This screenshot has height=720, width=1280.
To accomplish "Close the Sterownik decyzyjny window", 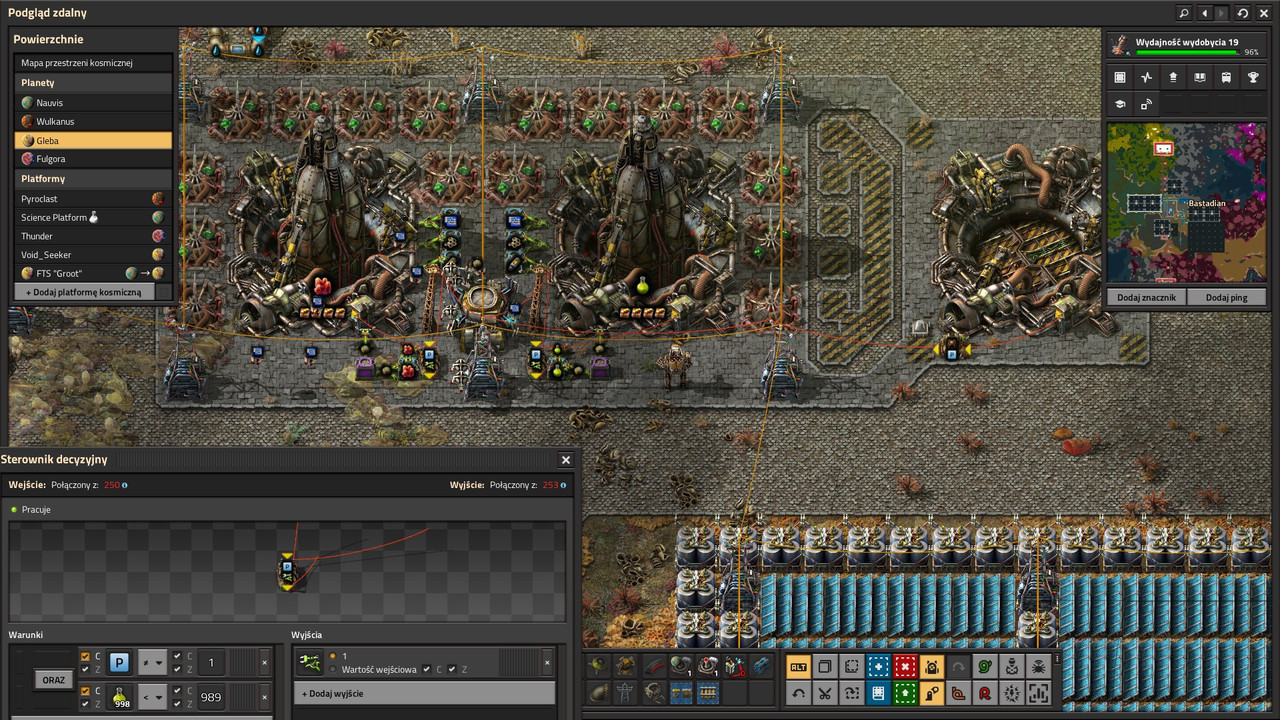I will (x=566, y=460).
